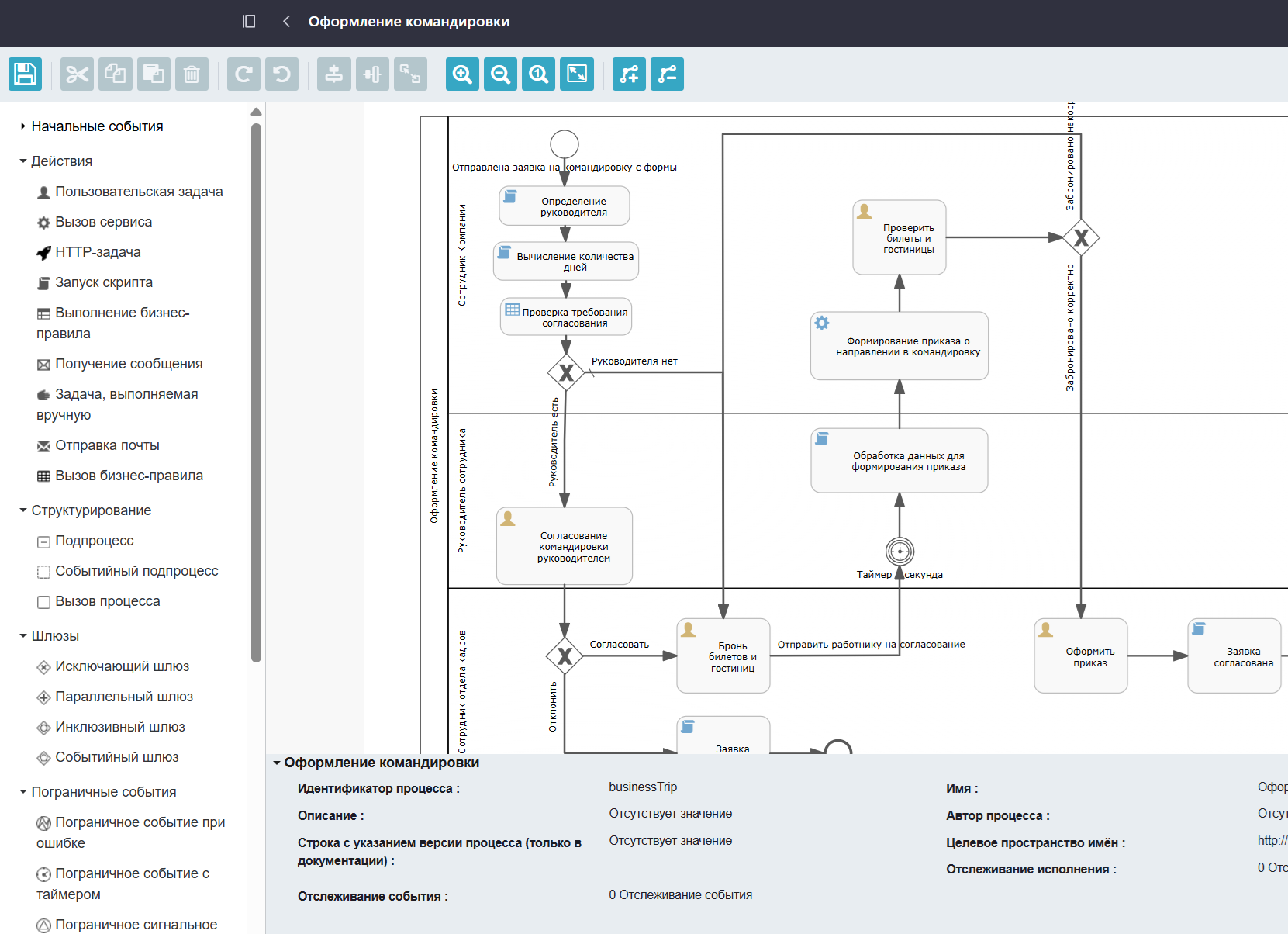Pick Параллельный шлюз from the palette

click(x=116, y=697)
